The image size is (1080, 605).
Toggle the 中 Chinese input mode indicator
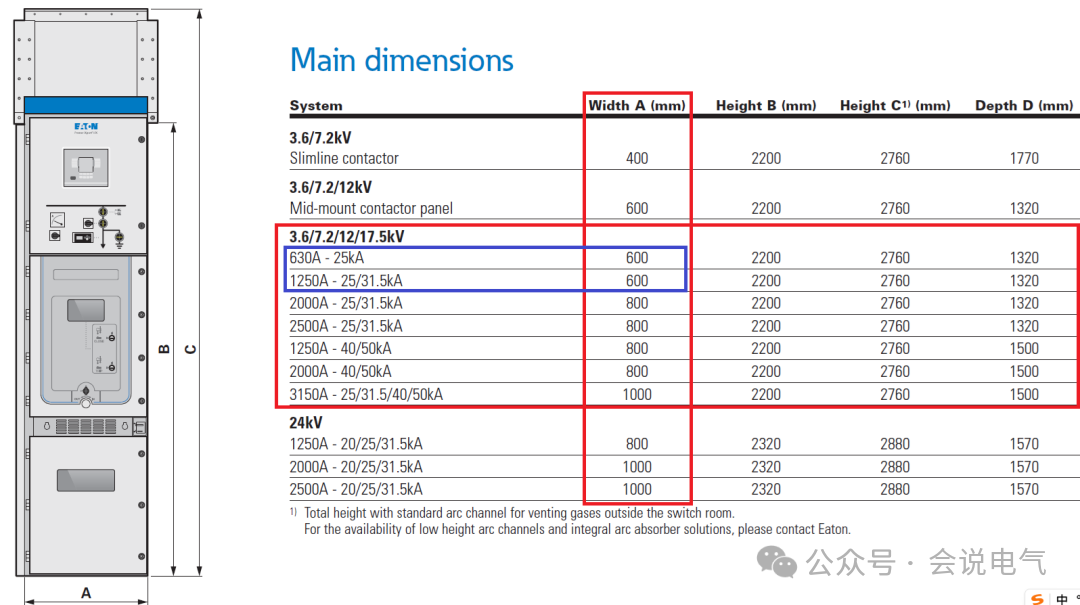click(x=1060, y=599)
